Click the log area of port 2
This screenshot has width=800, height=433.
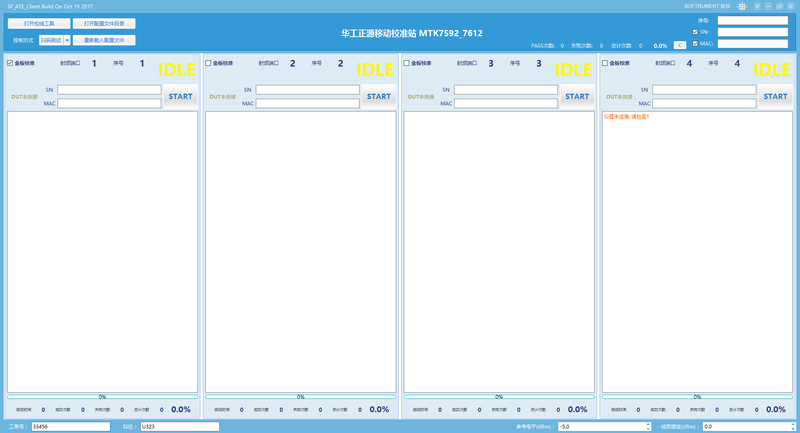pyautogui.click(x=301, y=252)
